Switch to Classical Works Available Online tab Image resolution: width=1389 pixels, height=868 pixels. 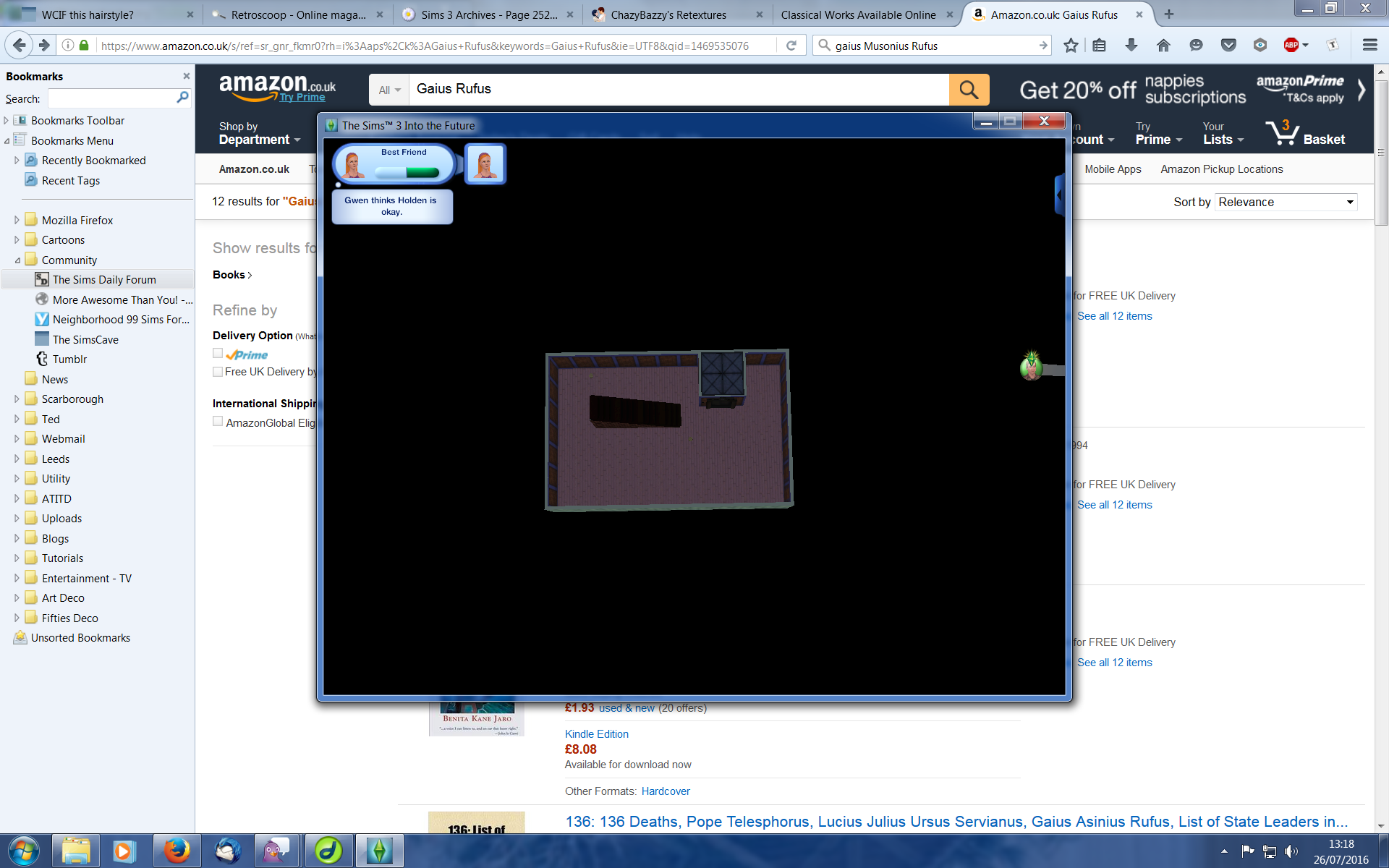[868, 14]
